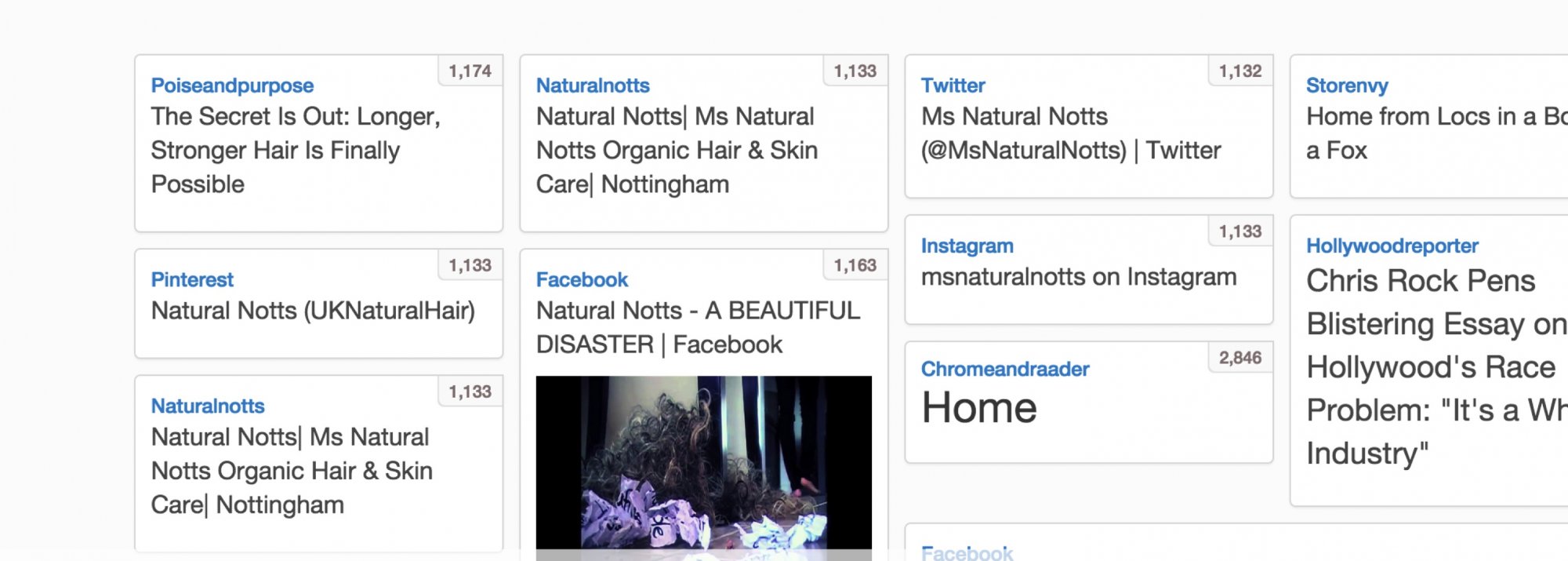Screen dimensions: 1568x561
Task: Open The Secret Is Out article title
Action: point(296,150)
